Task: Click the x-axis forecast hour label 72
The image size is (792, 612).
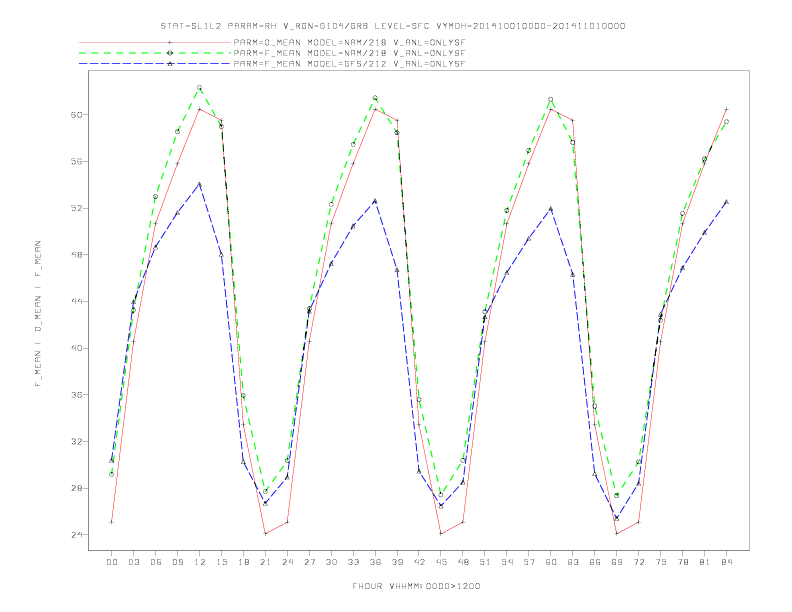Action: [638, 562]
